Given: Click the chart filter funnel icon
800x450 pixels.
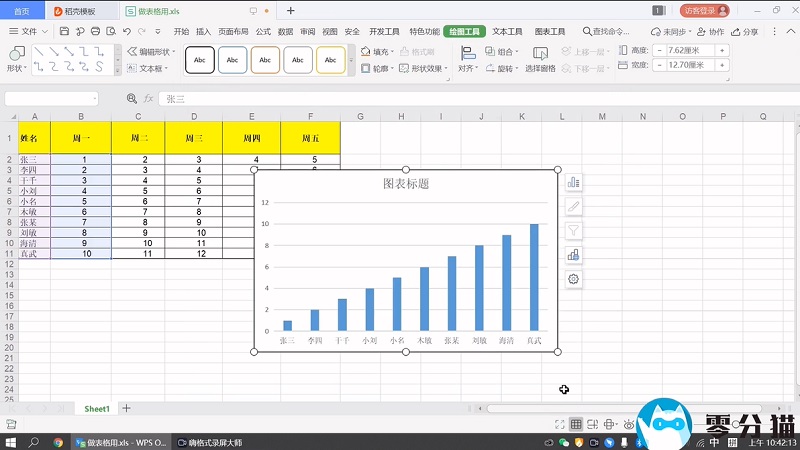Looking at the screenshot, I should (574, 230).
